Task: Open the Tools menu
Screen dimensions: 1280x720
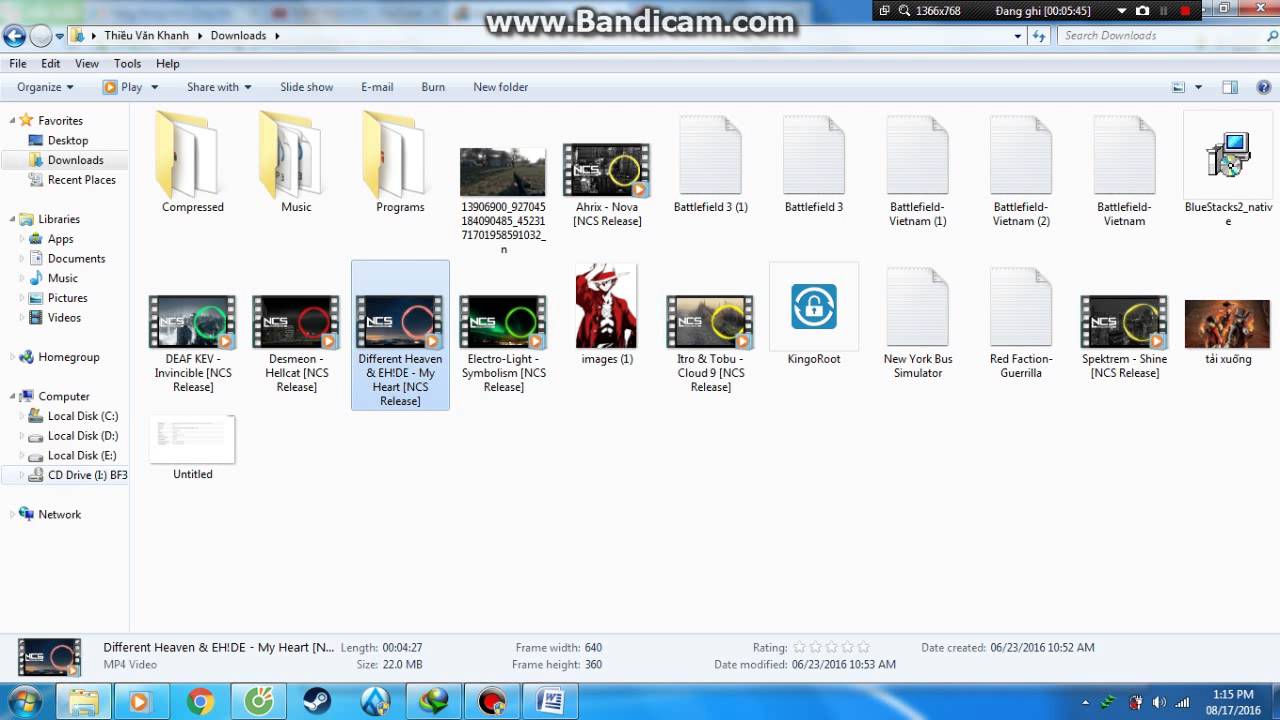Action: coord(127,63)
